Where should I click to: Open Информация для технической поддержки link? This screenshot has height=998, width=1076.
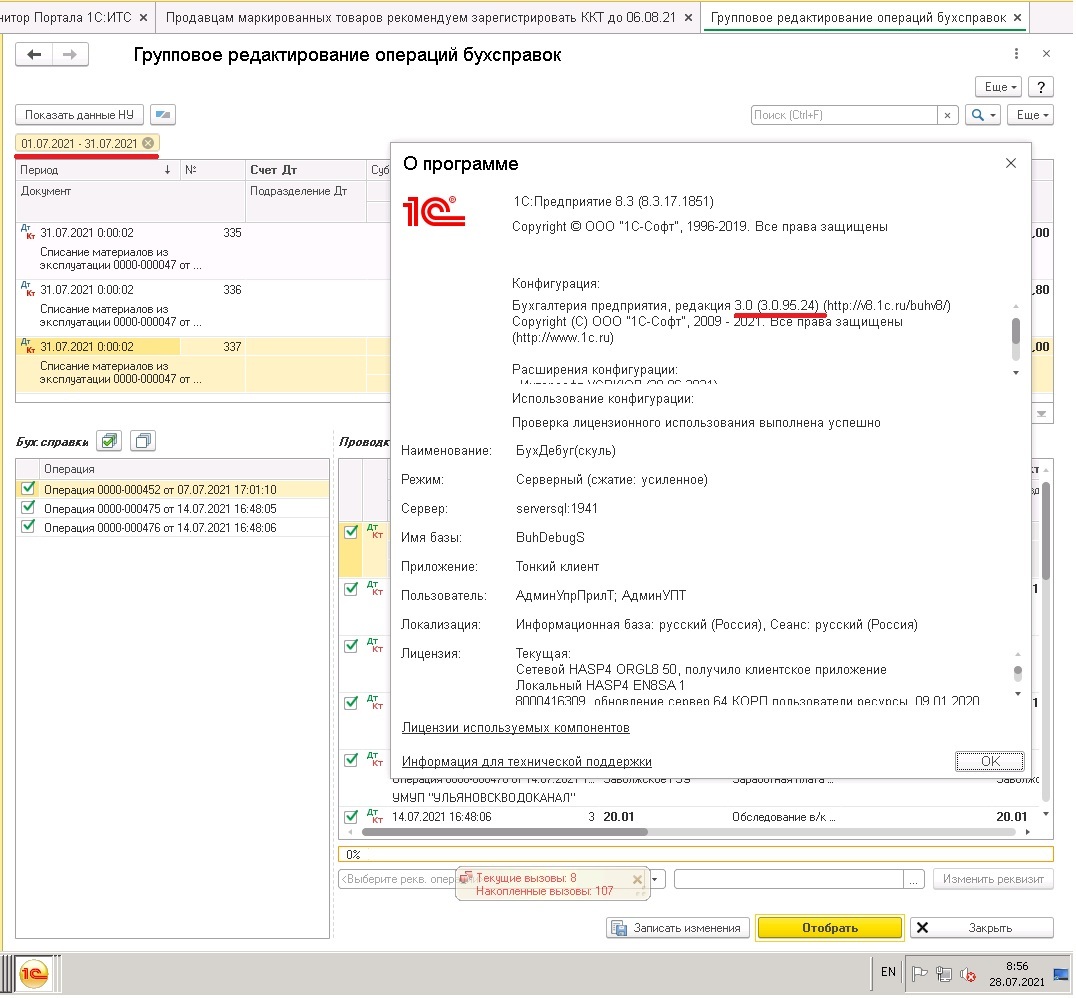point(526,763)
